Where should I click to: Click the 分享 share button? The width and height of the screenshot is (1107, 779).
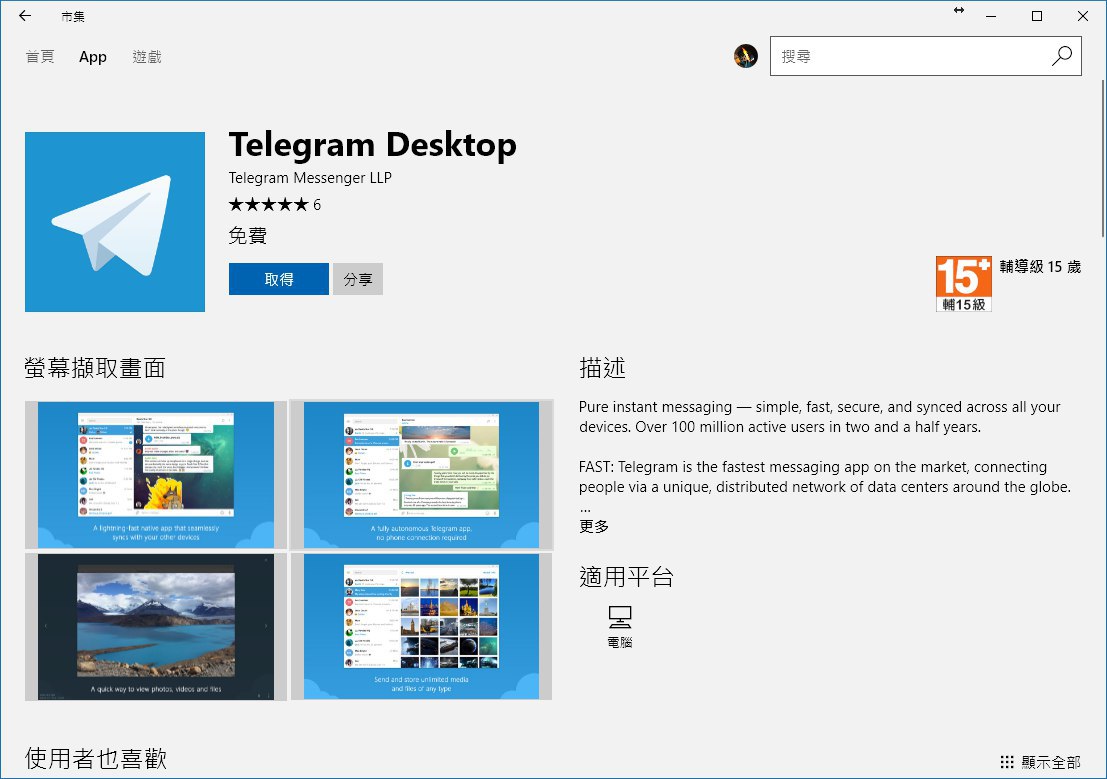358,279
